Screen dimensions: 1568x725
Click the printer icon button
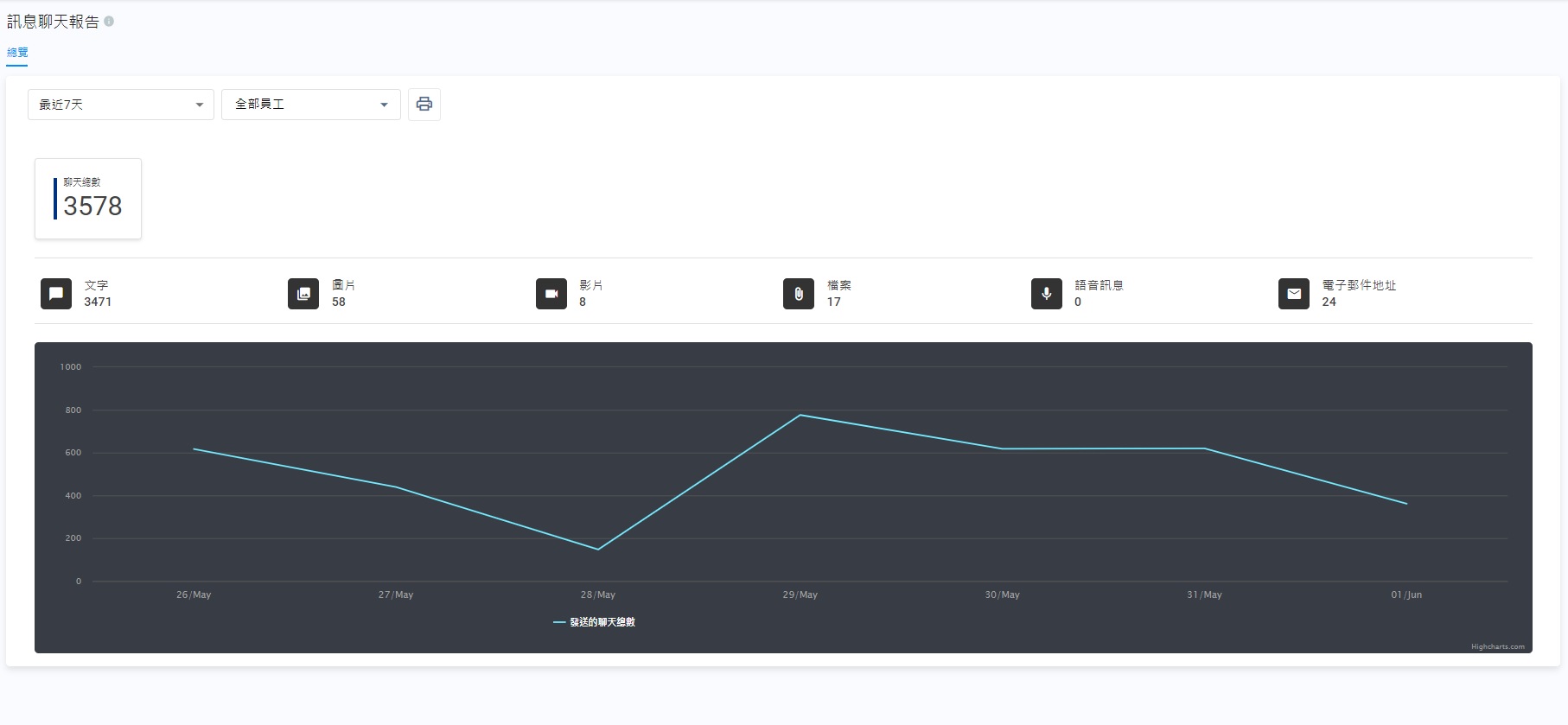click(x=424, y=105)
